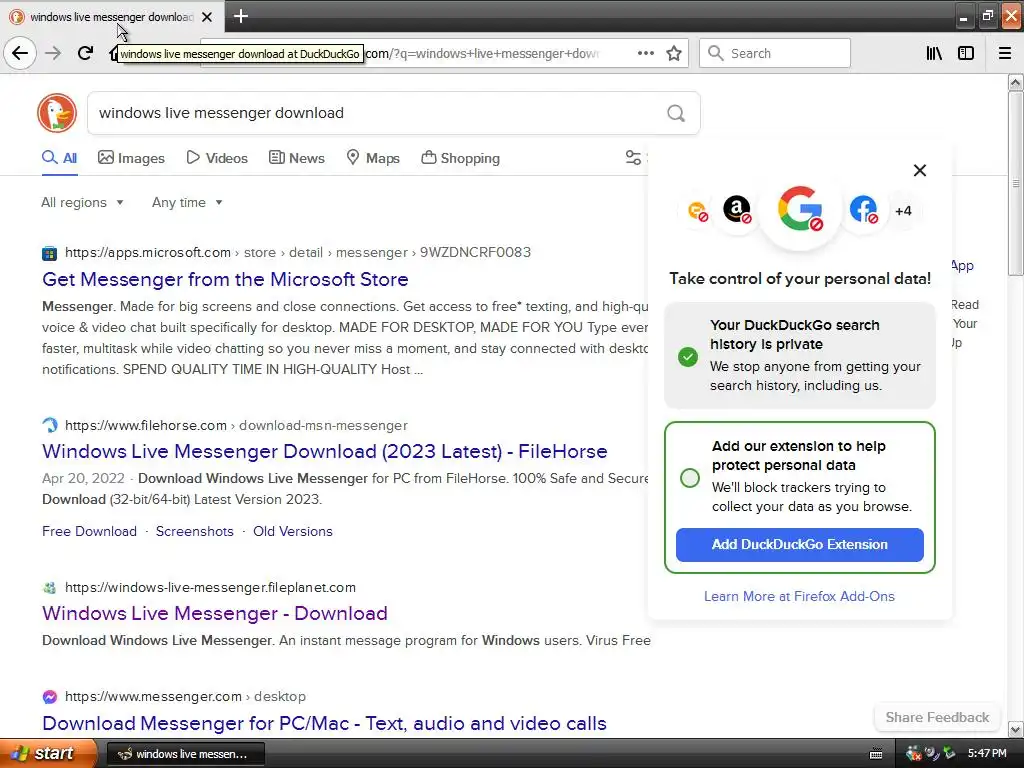Bookmark this page with the star icon
The height and width of the screenshot is (768, 1024).
(x=674, y=53)
